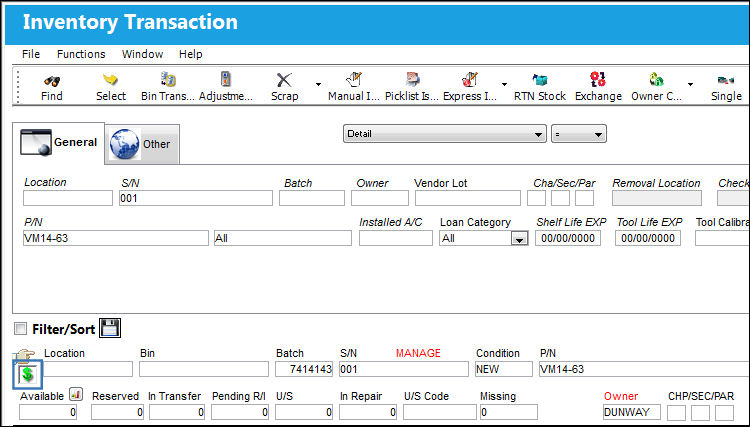Click the pointing hand icon by Location
This screenshot has width=750, height=427.
[24, 356]
